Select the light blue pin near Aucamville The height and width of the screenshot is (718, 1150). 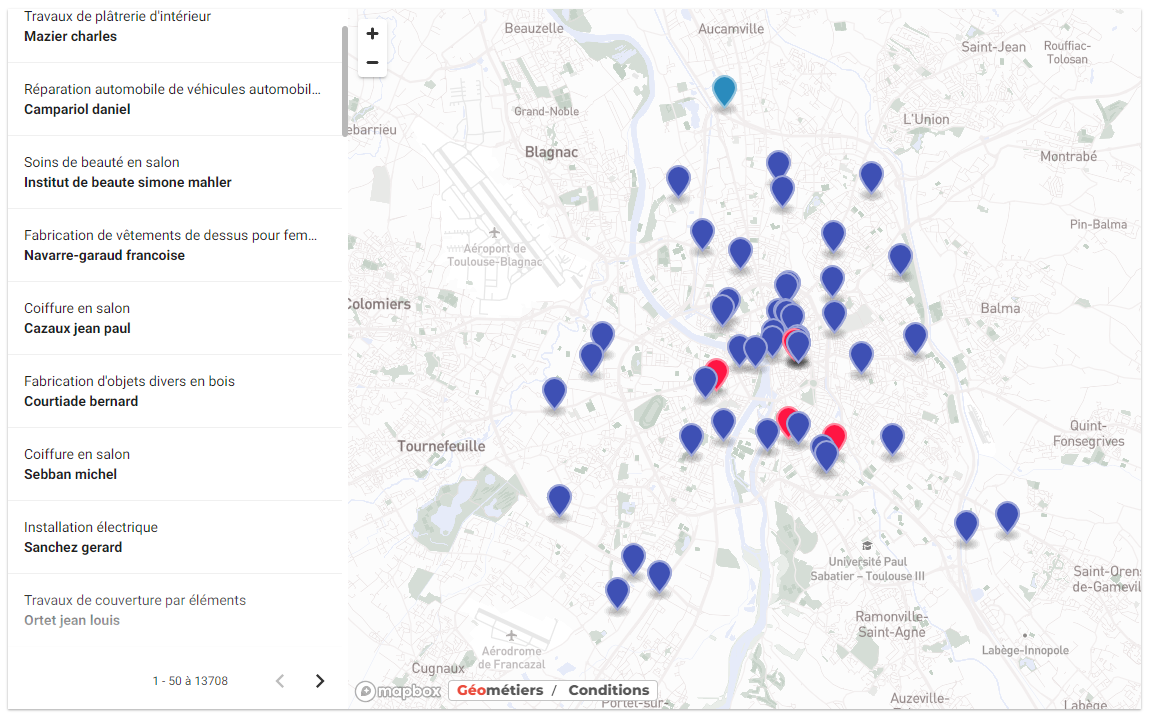click(x=724, y=91)
